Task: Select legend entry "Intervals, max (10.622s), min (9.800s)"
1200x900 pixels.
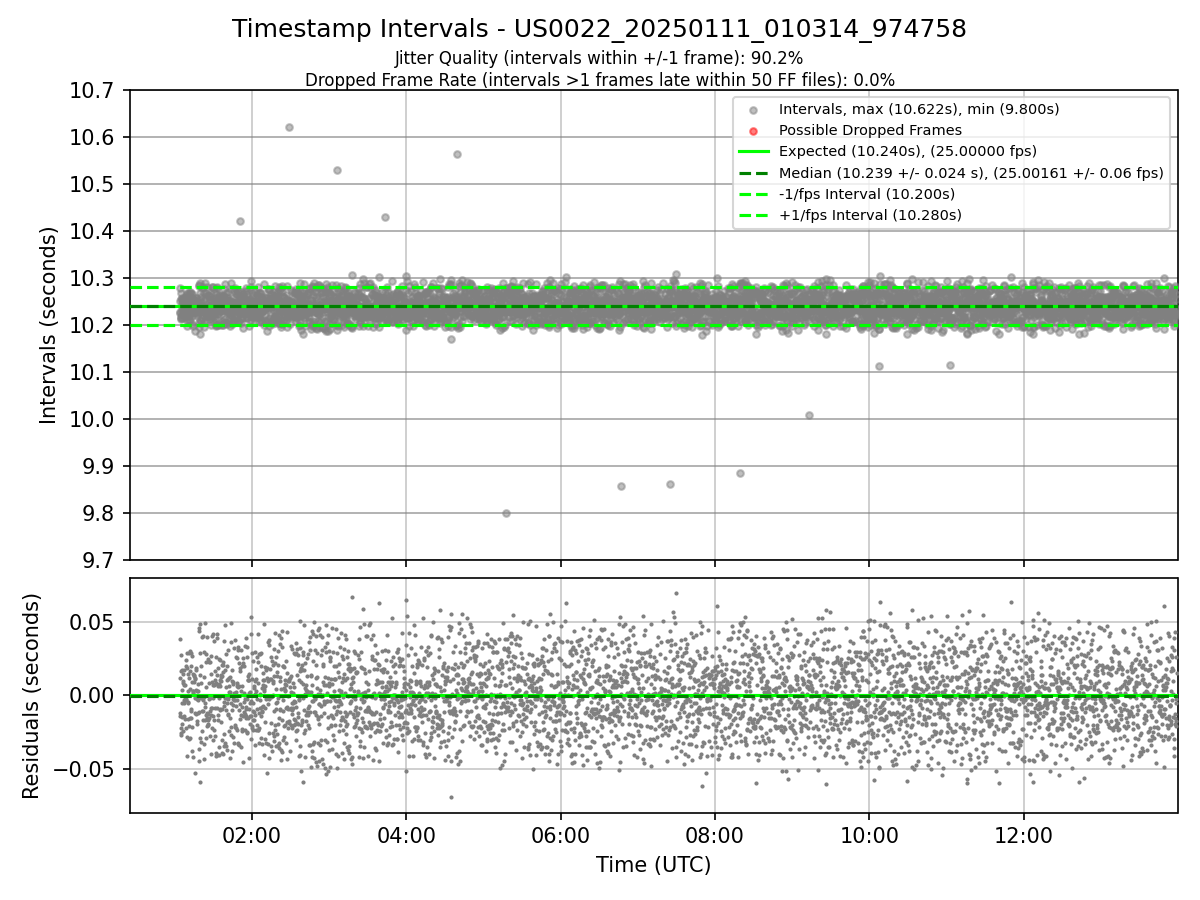Action: click(x=919, y=109)
